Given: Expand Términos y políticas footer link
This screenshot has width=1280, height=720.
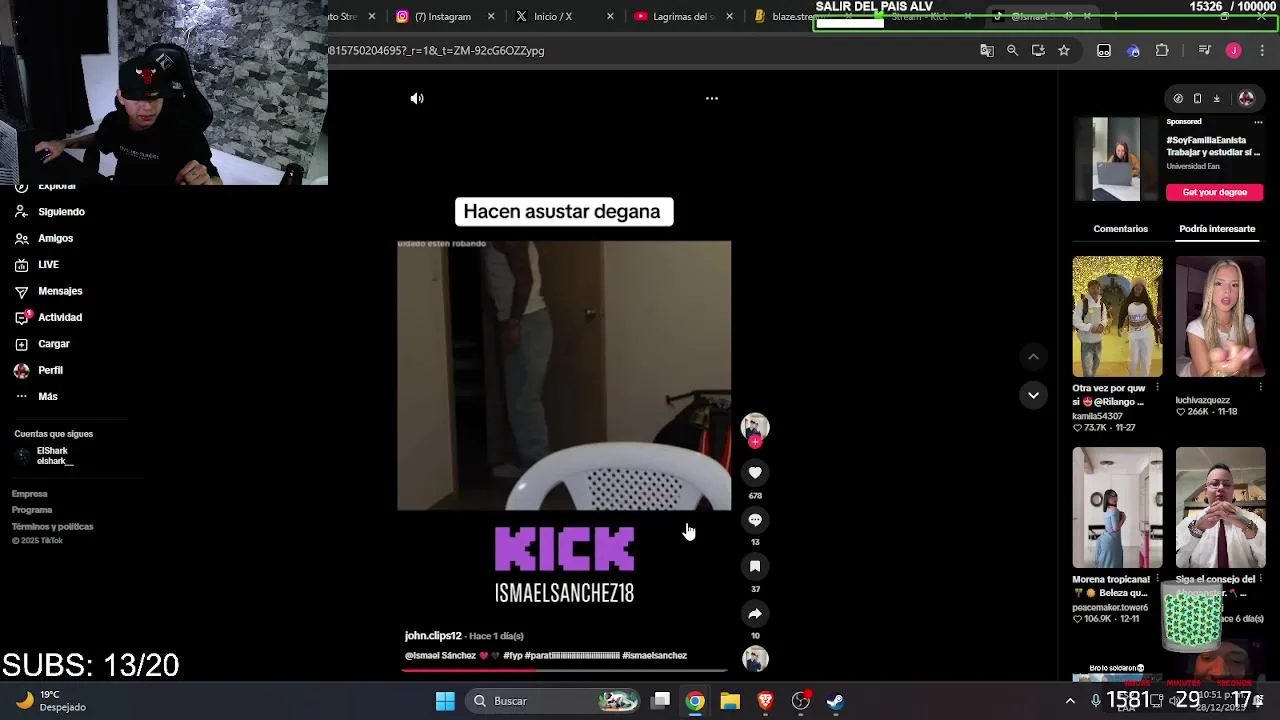Looking at the screenshot, I should pos(52,527).
